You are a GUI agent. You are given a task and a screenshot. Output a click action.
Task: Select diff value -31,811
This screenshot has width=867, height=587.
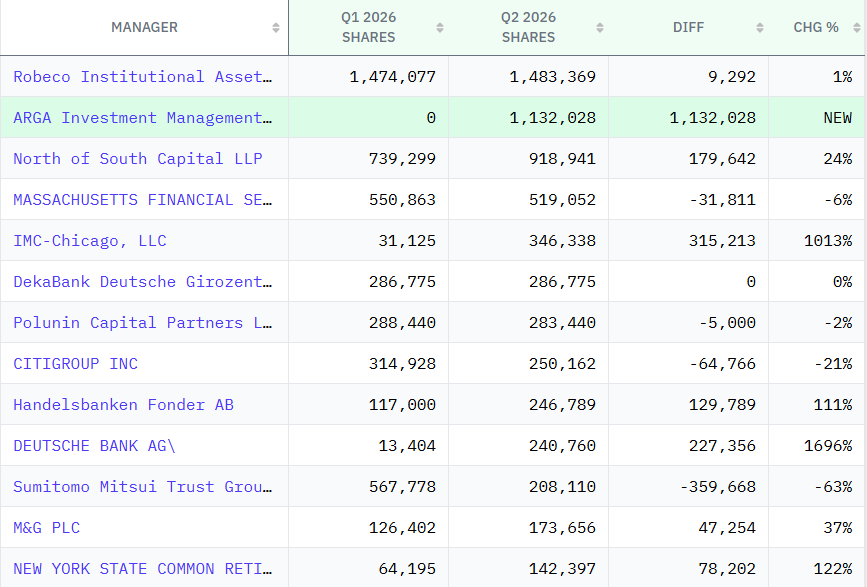(x=722, y=200)
